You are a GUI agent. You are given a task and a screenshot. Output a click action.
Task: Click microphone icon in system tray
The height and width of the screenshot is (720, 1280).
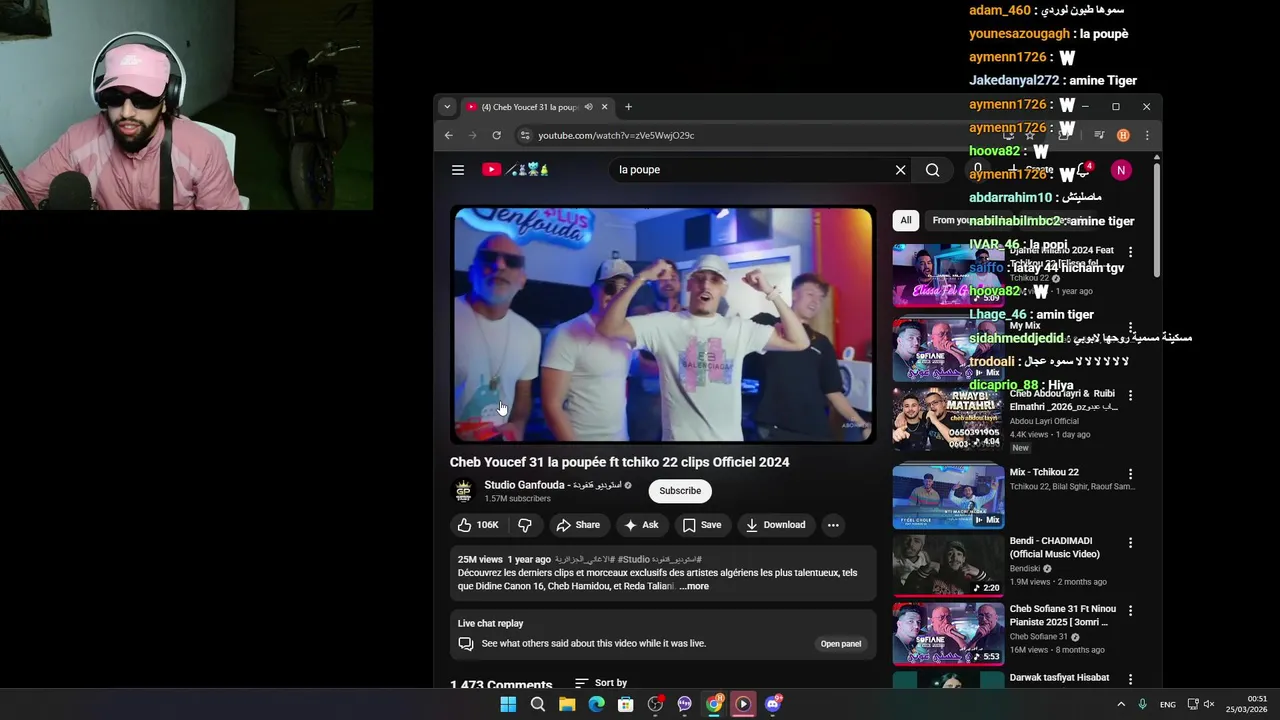1142,704
